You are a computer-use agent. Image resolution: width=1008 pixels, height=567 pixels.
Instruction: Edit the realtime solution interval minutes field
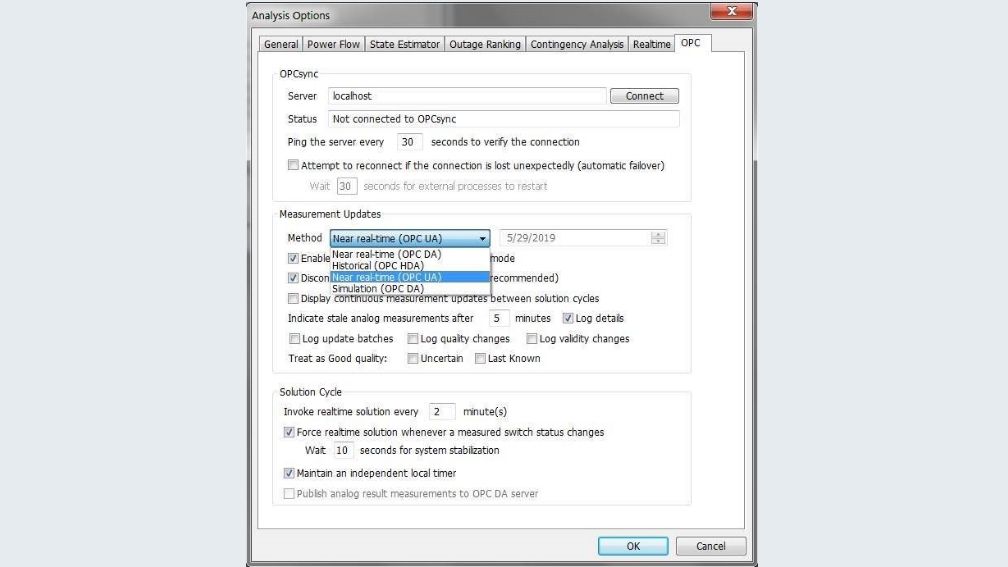[442, 411]
